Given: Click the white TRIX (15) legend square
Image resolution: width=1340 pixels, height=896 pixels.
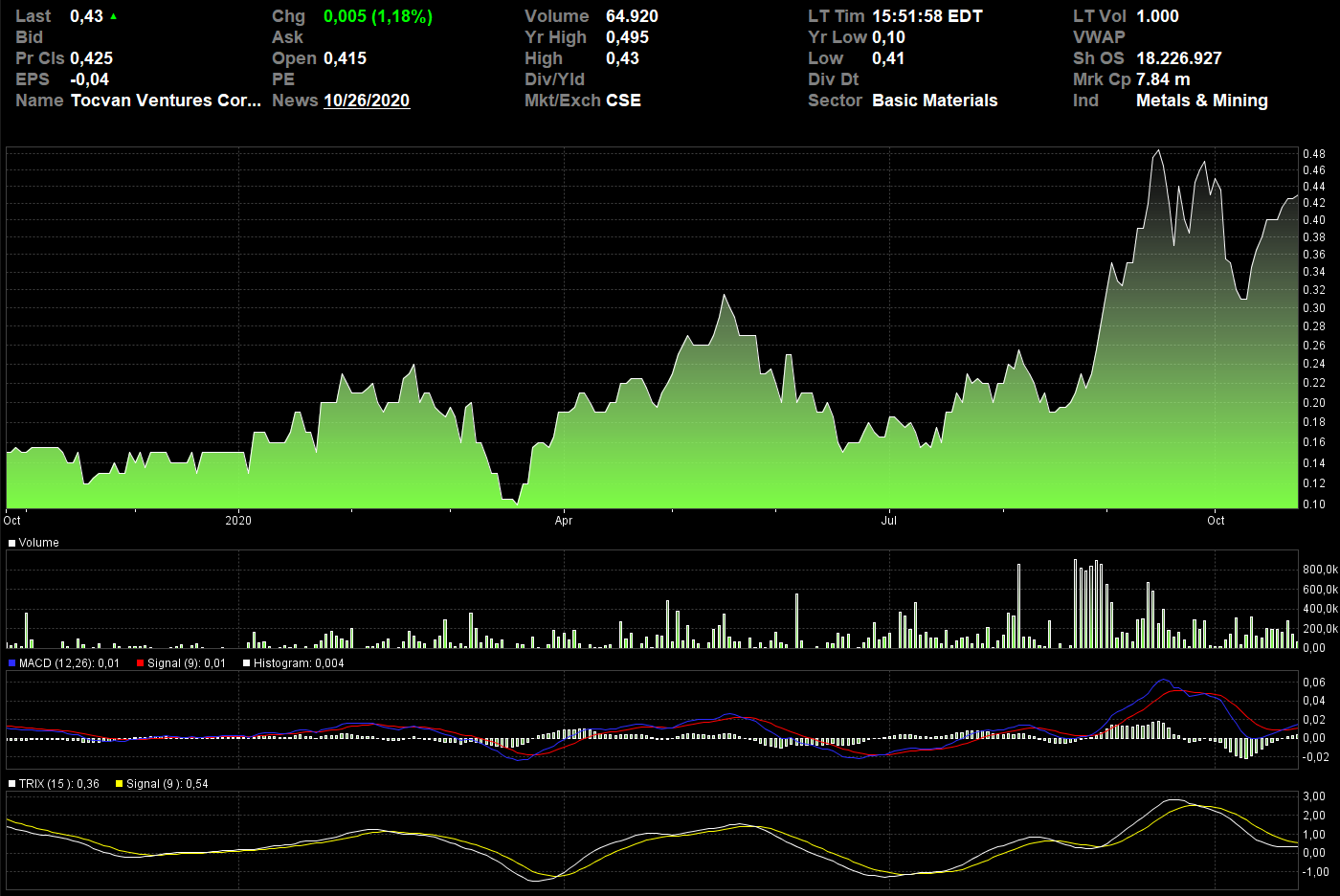Looking at the screenshot, I should coord(12,784).
